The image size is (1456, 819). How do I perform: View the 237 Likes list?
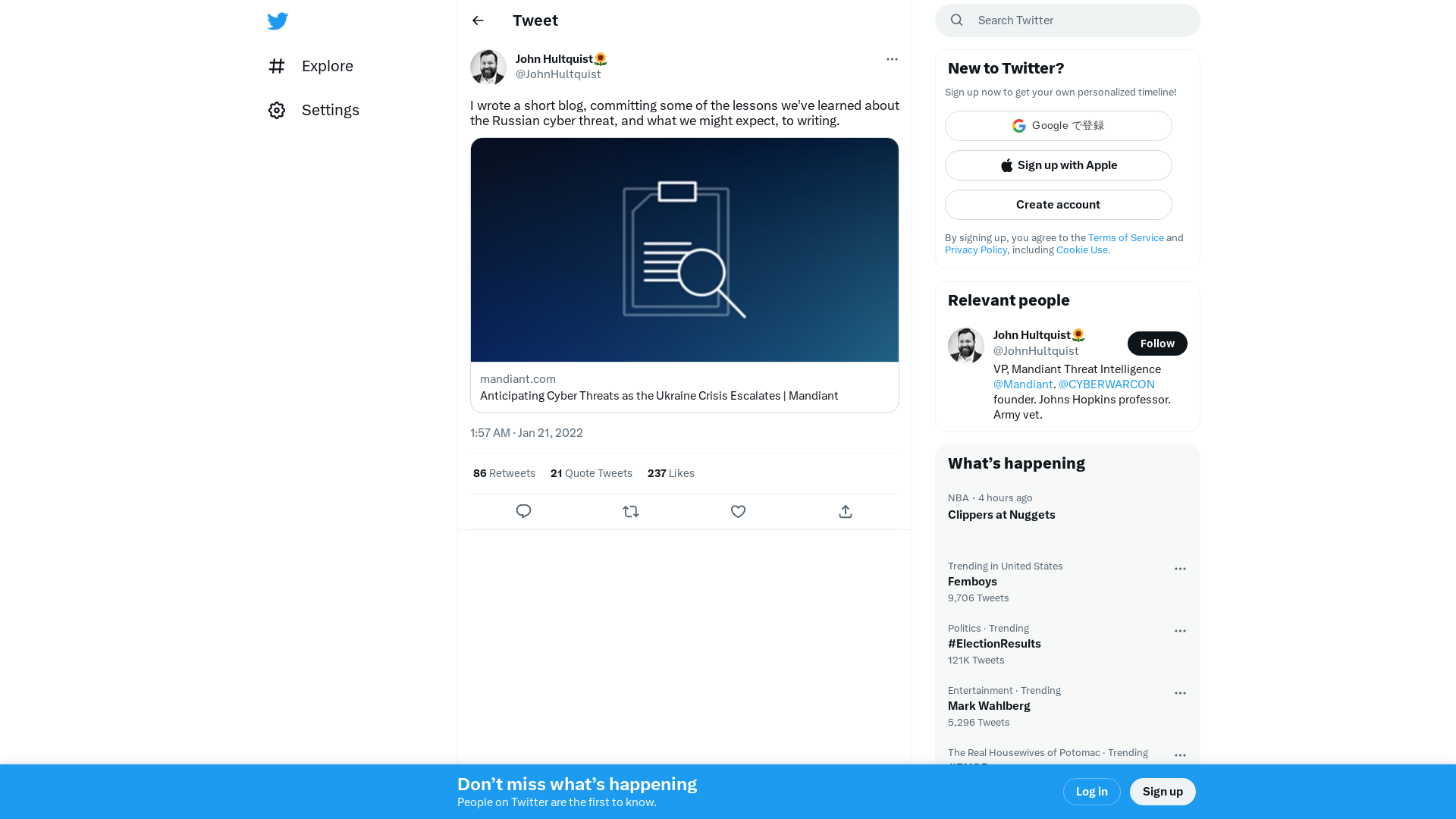coord(671,473)
